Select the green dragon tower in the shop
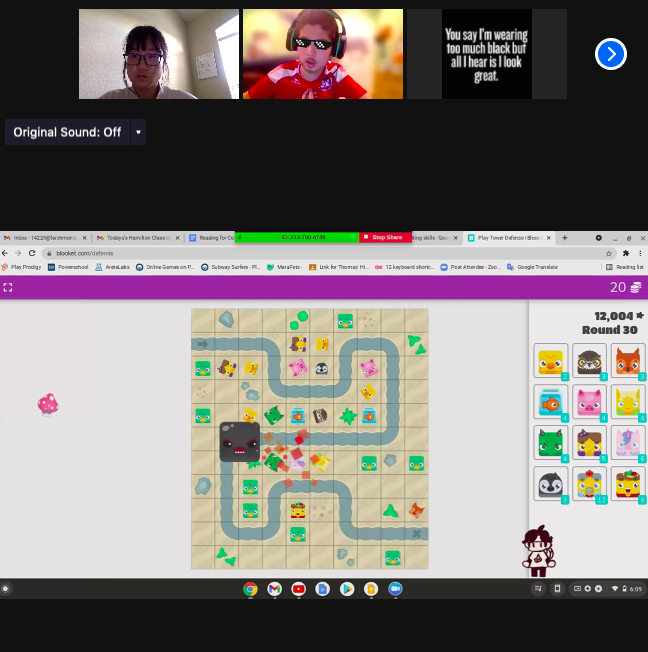Image resolution: width=648 pixels, height=652 pixels. click(x=551, y=442)
